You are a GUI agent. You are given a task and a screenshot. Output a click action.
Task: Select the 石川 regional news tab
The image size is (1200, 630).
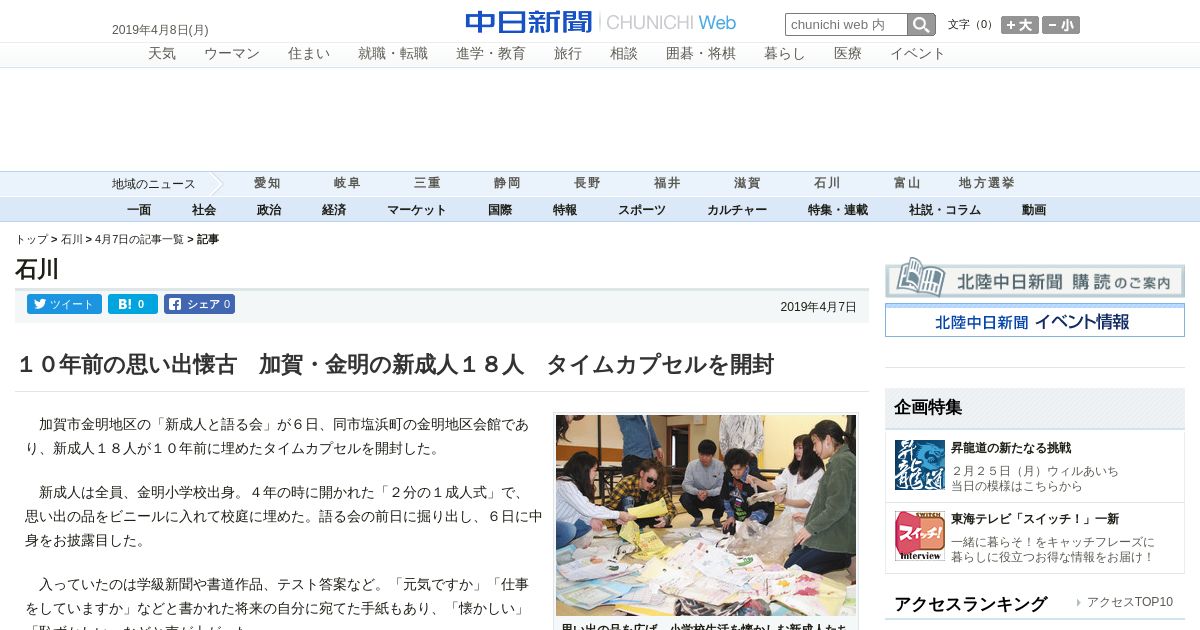827,183
